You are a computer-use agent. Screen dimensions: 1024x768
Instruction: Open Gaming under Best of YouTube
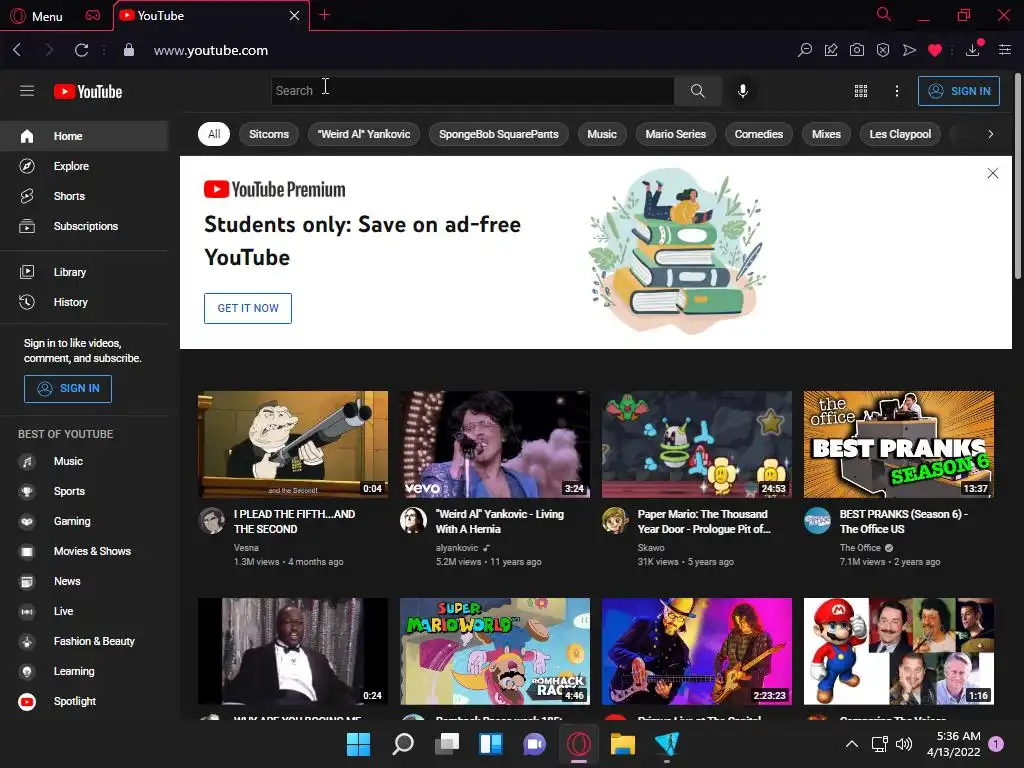pyautogui.click(x=84, y=521)
